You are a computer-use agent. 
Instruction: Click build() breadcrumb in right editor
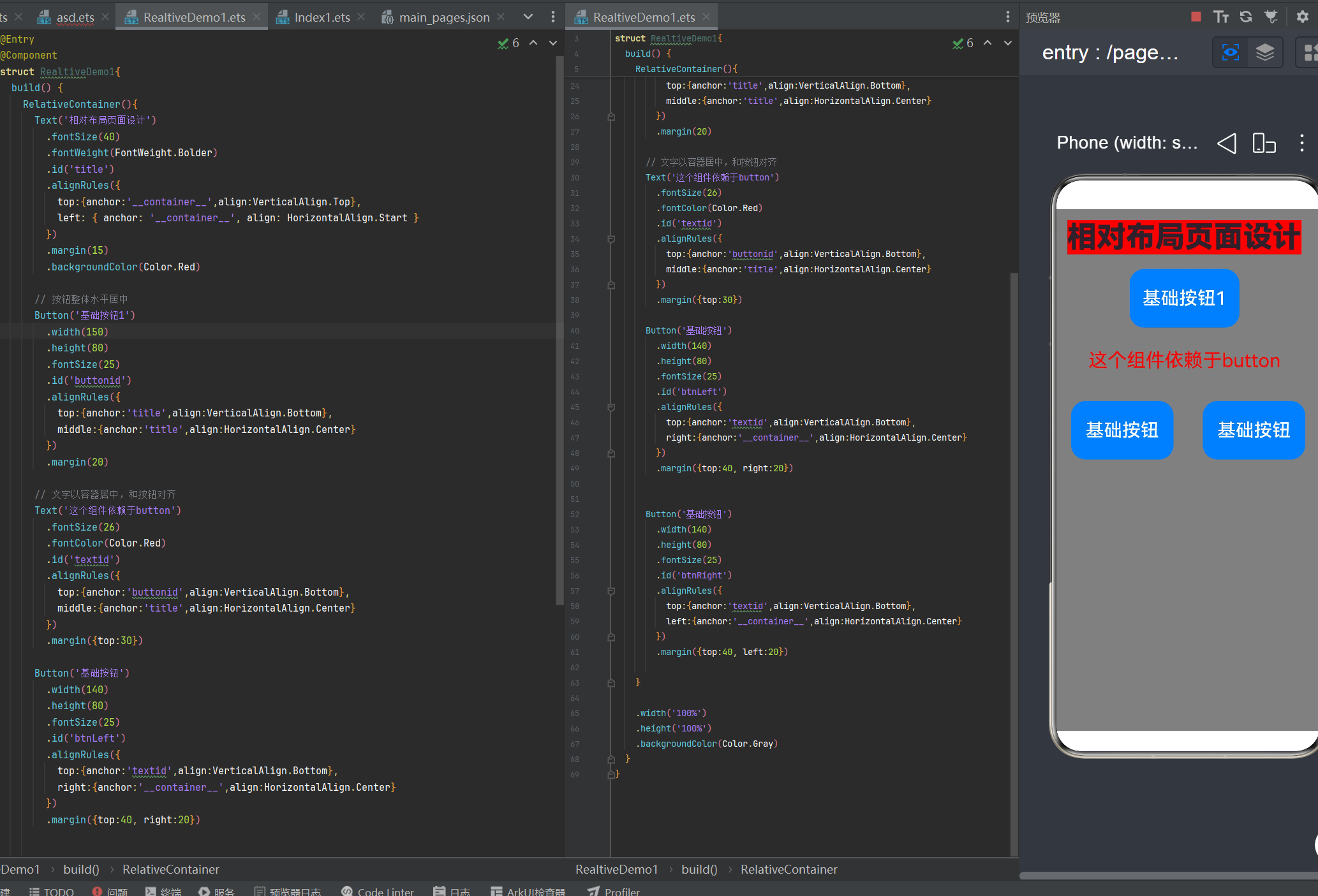pyautogui.click(x=699, y=869)
